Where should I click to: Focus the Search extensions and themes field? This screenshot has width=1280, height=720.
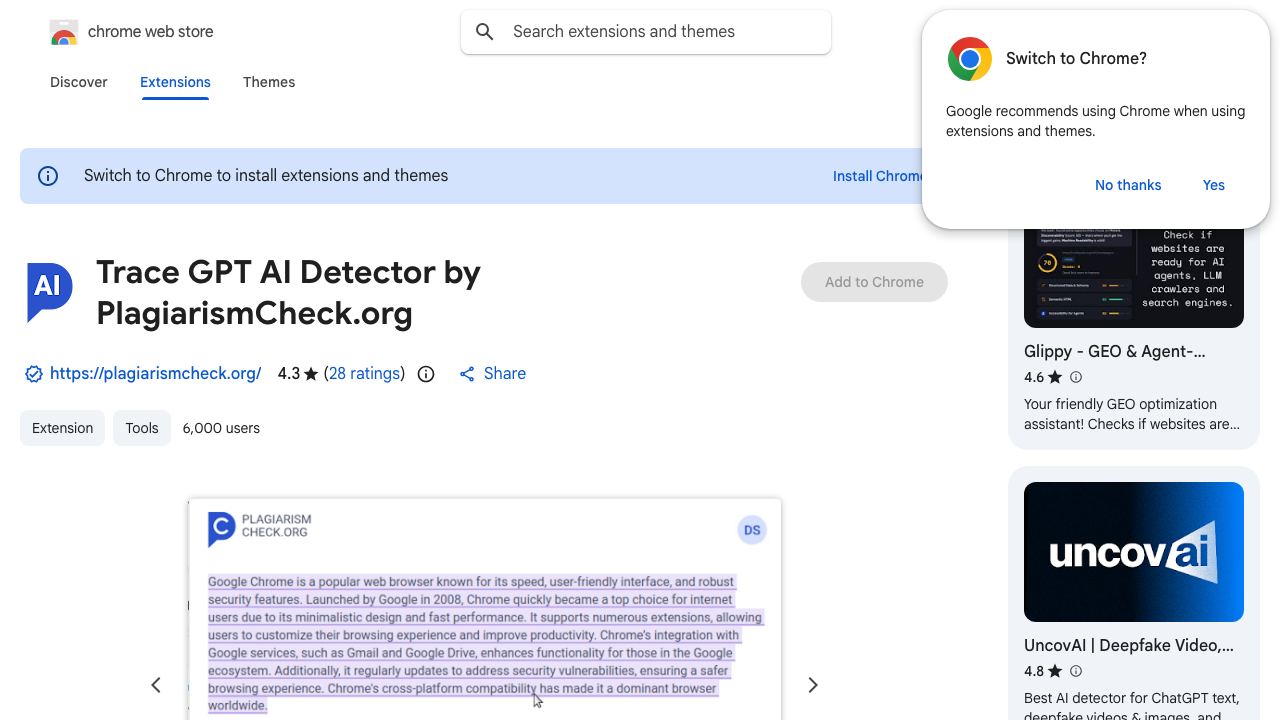point(646,32)
